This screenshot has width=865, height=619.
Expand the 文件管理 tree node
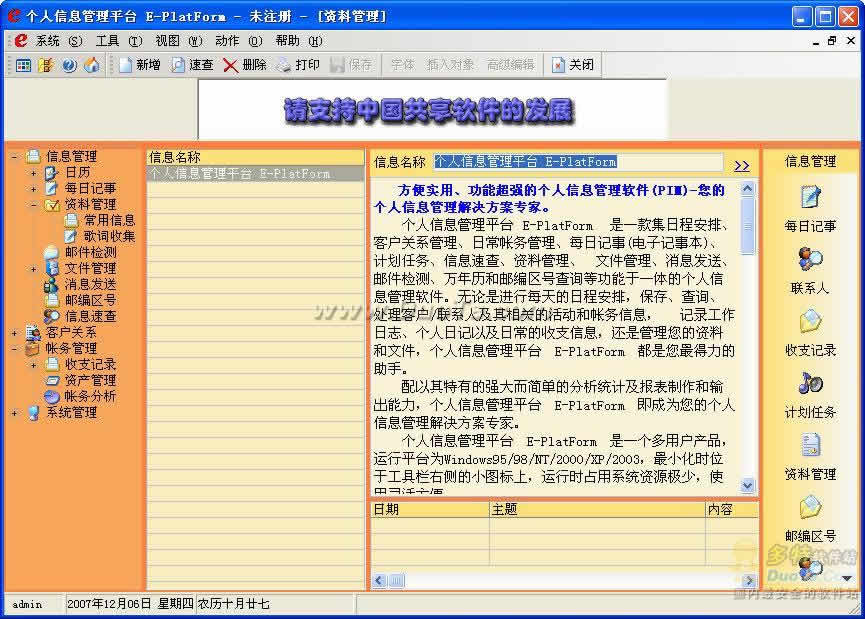click(34, 269)
